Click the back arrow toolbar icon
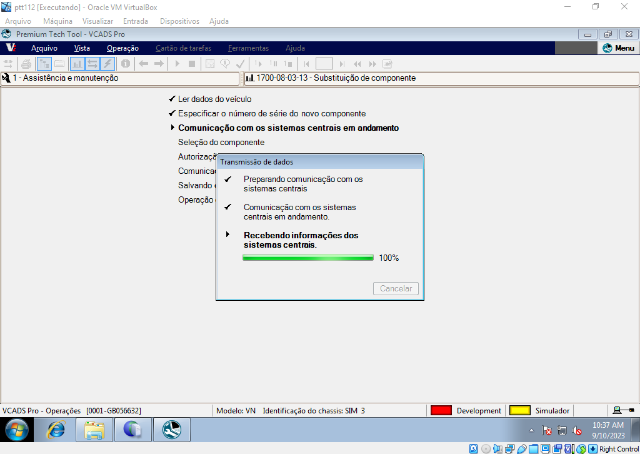The image size is (640, 454). click(143, 64)
